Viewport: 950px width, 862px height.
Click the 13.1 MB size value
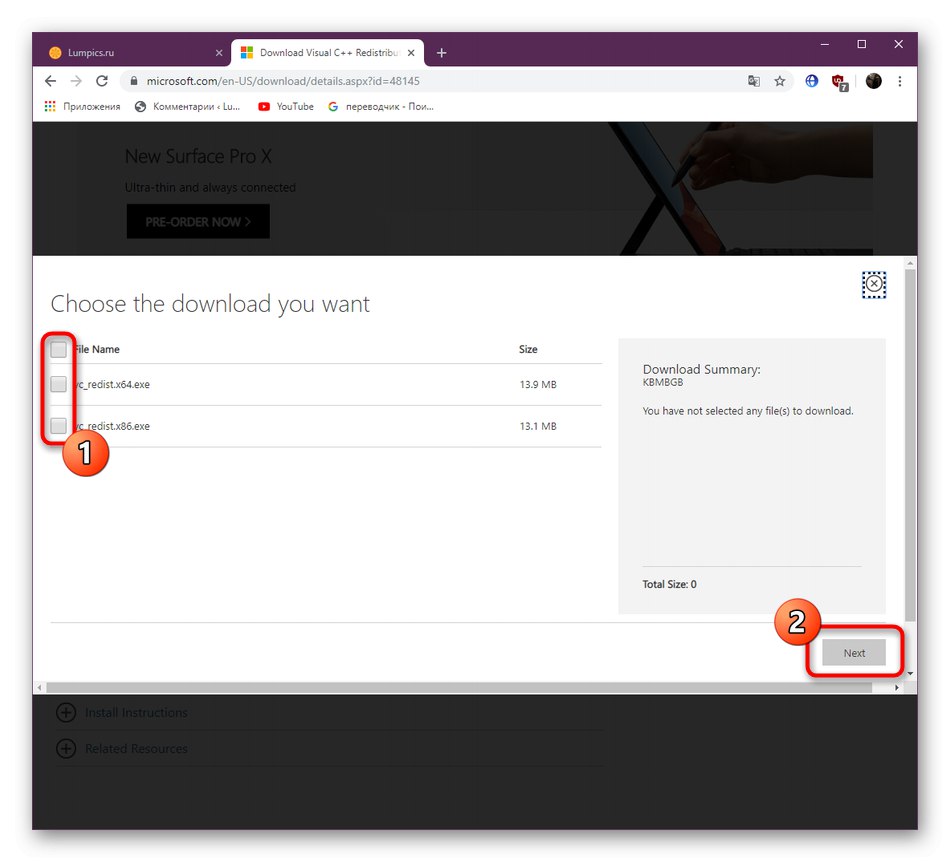[538, 426]
